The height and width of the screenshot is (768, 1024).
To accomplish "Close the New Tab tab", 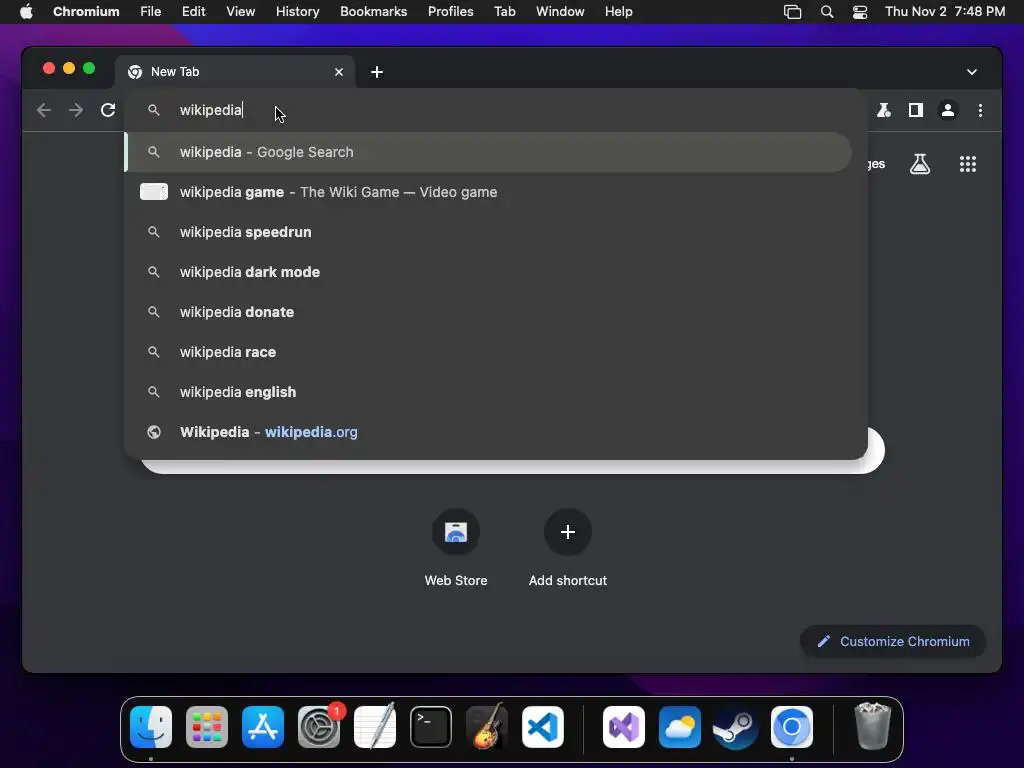I will (338, 72).
